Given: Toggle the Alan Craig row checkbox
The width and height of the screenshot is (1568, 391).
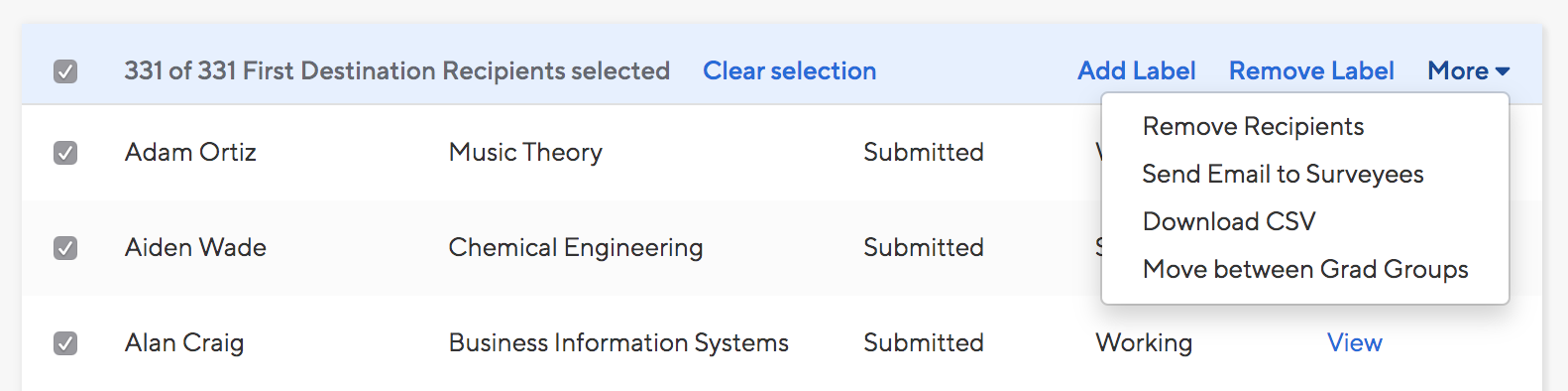Looking at the screenshot, I should point(65,343).
